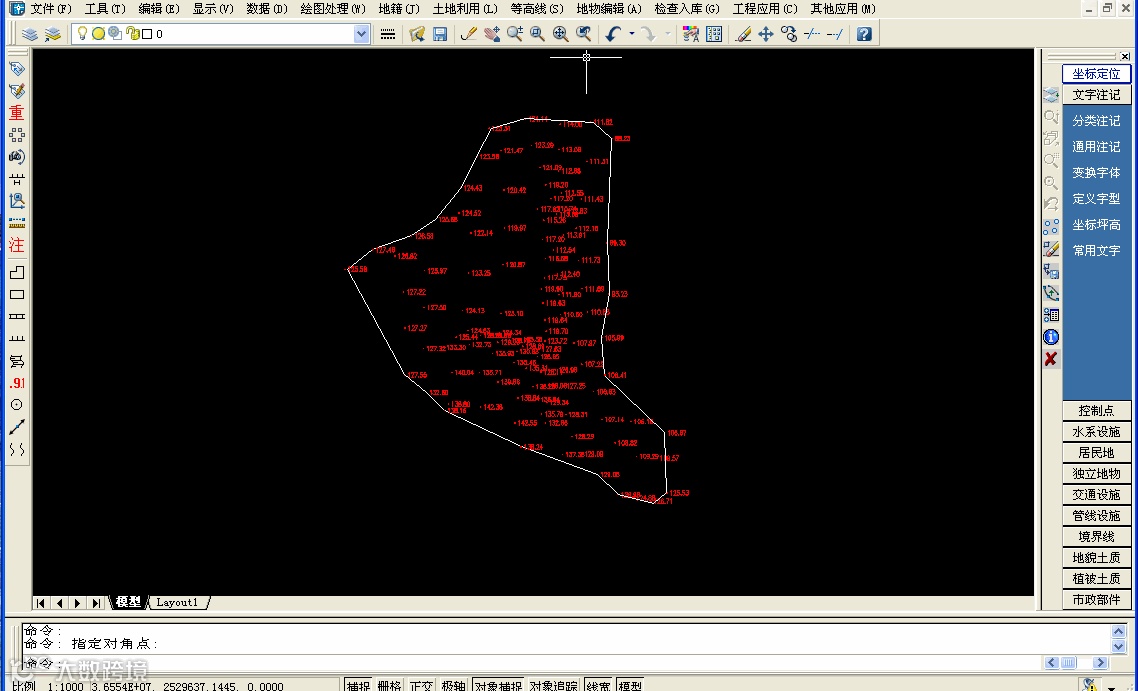The width and height of the screenshot is (1138, 691).
Task: Toggle 捕捉 snap mode in status bar
Action: pyautogui.click(x=358, y=685)
